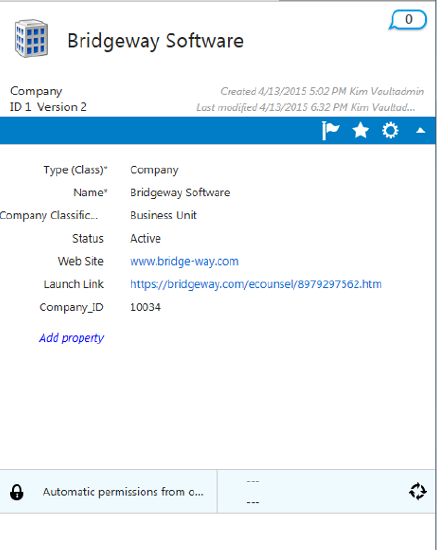Collapse header with the up arrow

click(421, 131)
